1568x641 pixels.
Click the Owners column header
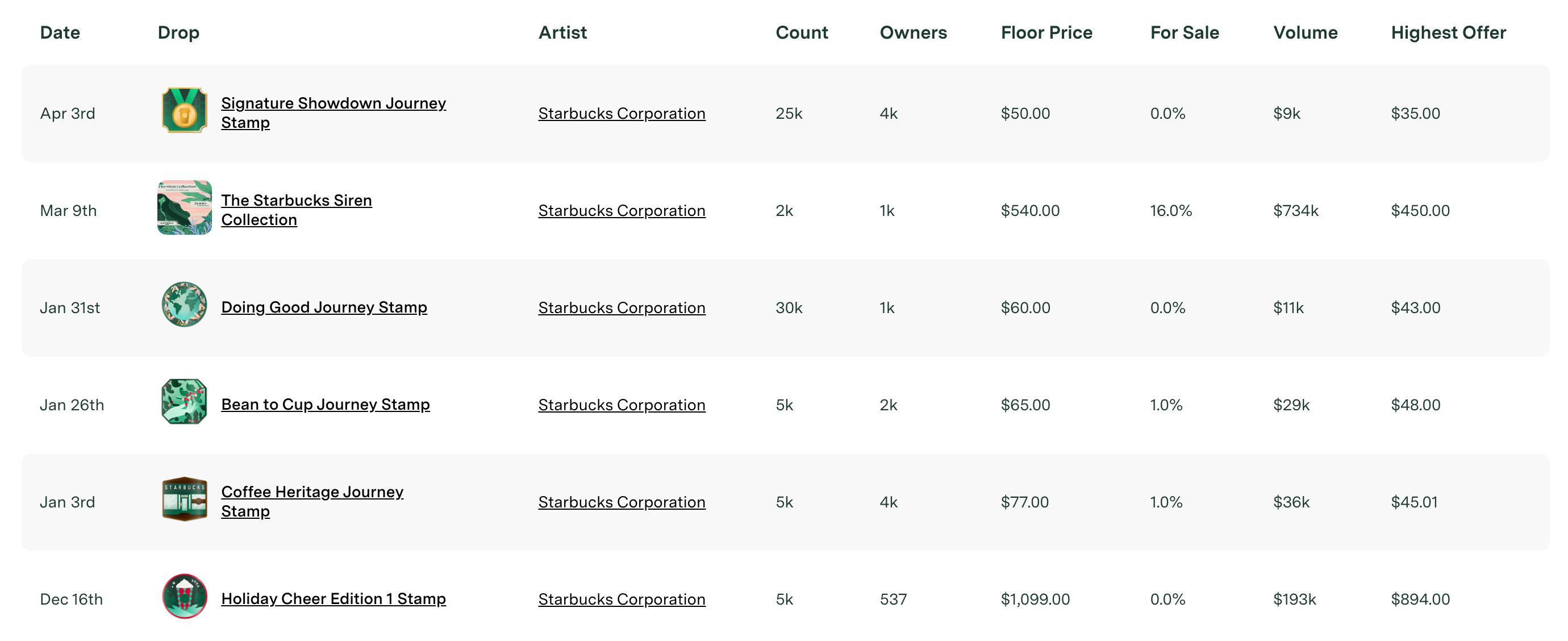[x=913, y=33]
